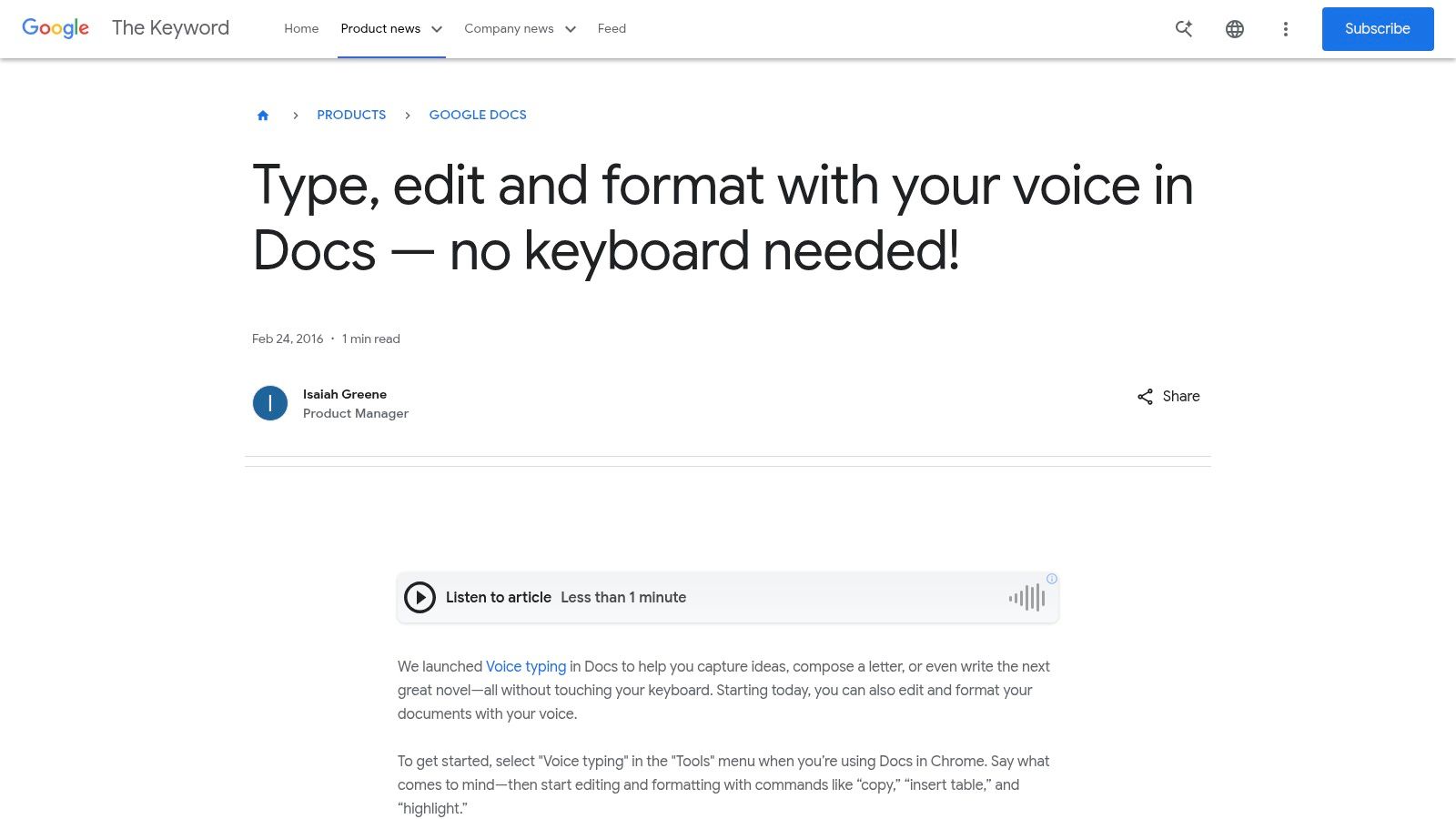Viewport: 1456px width, 819px height.
Task: Open the Voice typing link in the article
Action: tap(525, 666)
